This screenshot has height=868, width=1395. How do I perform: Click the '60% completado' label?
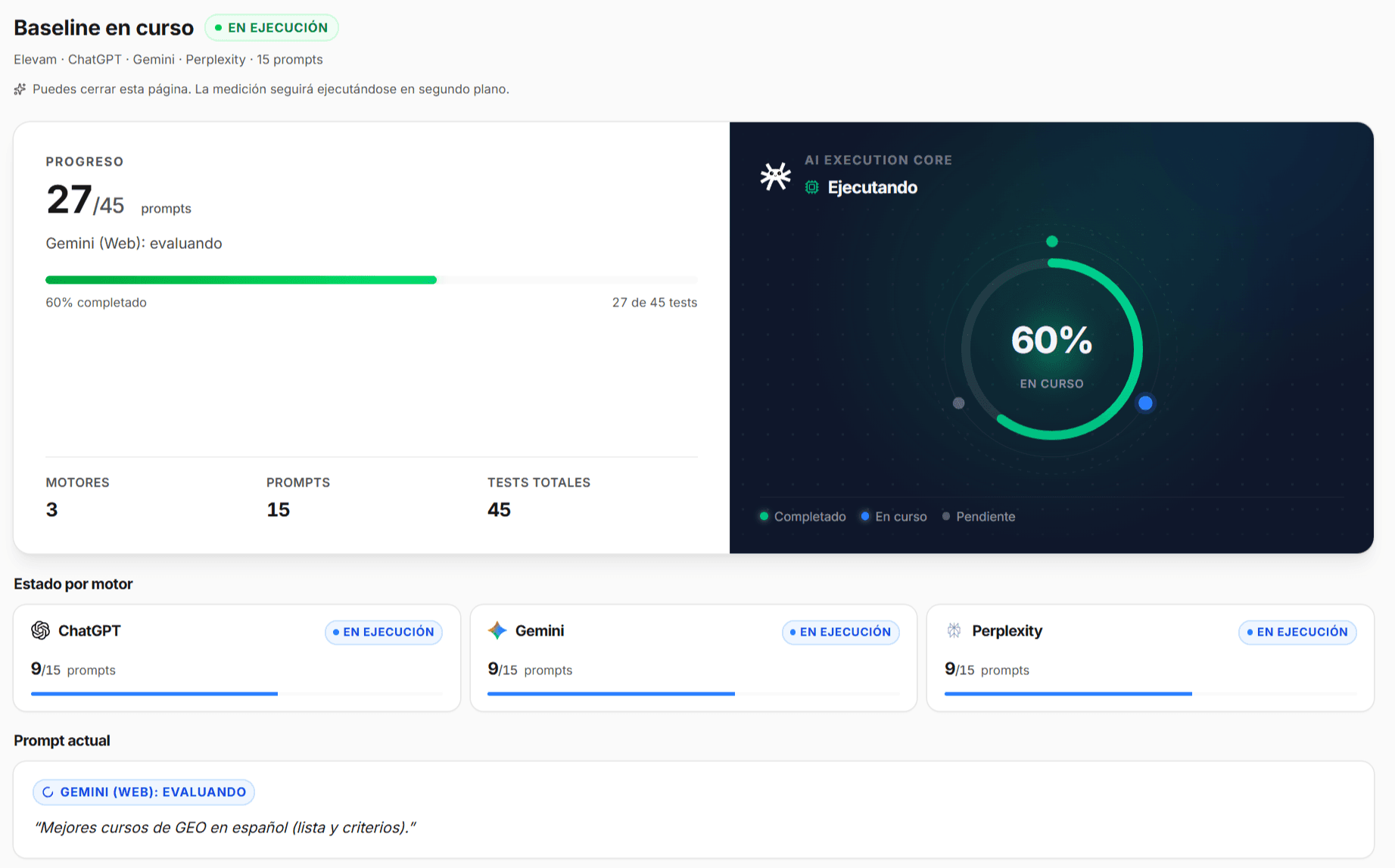96,303
